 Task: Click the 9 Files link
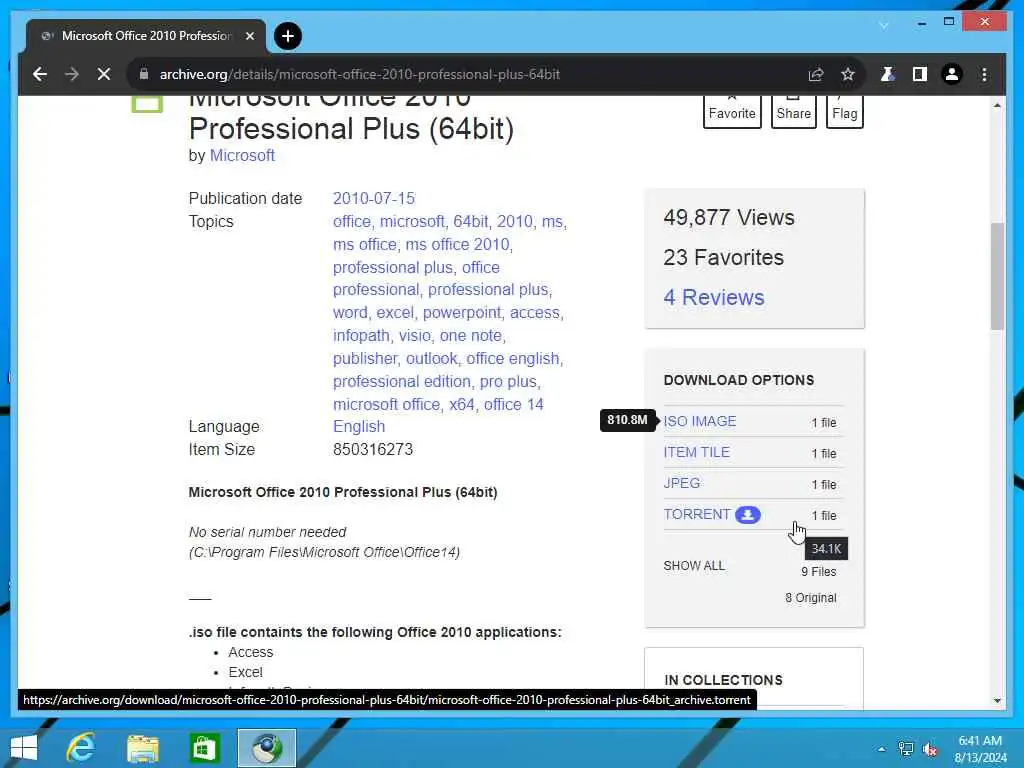point(819,571)
